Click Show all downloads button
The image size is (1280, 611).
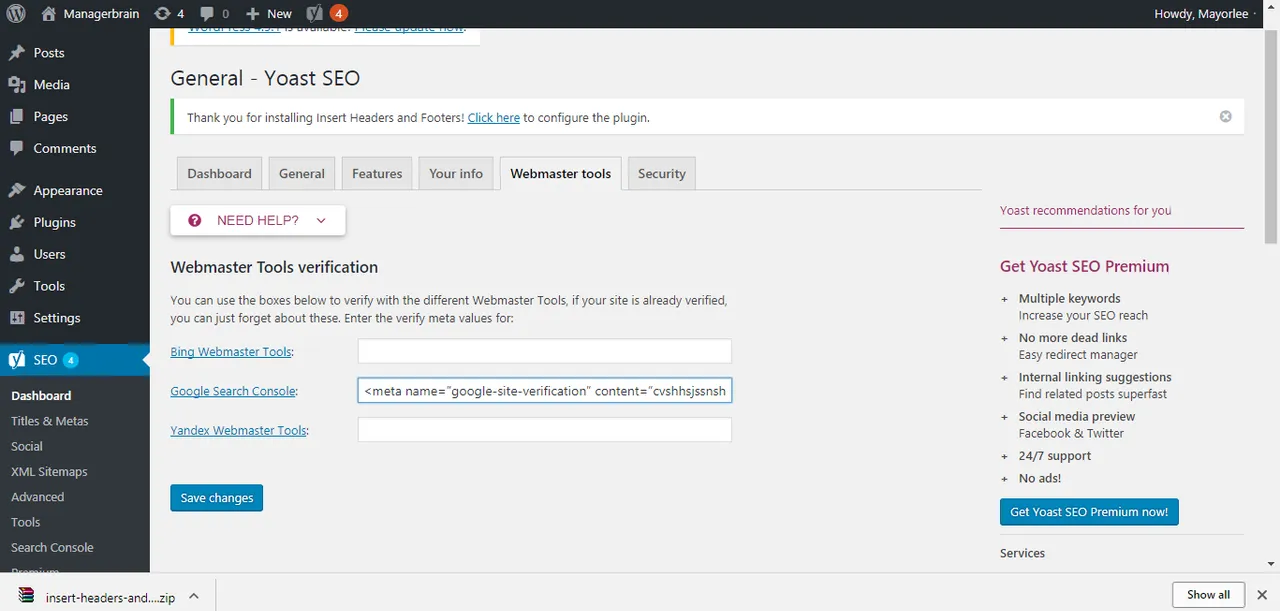pos(1208,594)
